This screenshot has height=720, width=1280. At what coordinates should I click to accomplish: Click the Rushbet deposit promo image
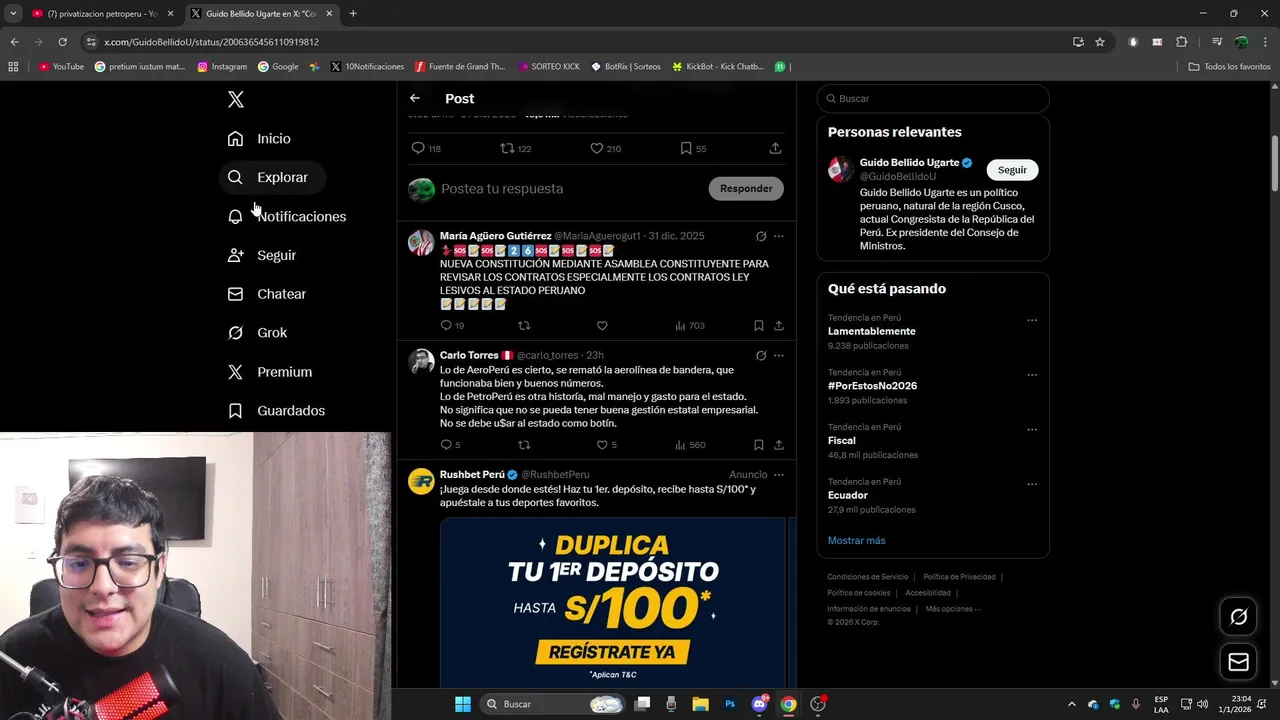tap(612, 602)
